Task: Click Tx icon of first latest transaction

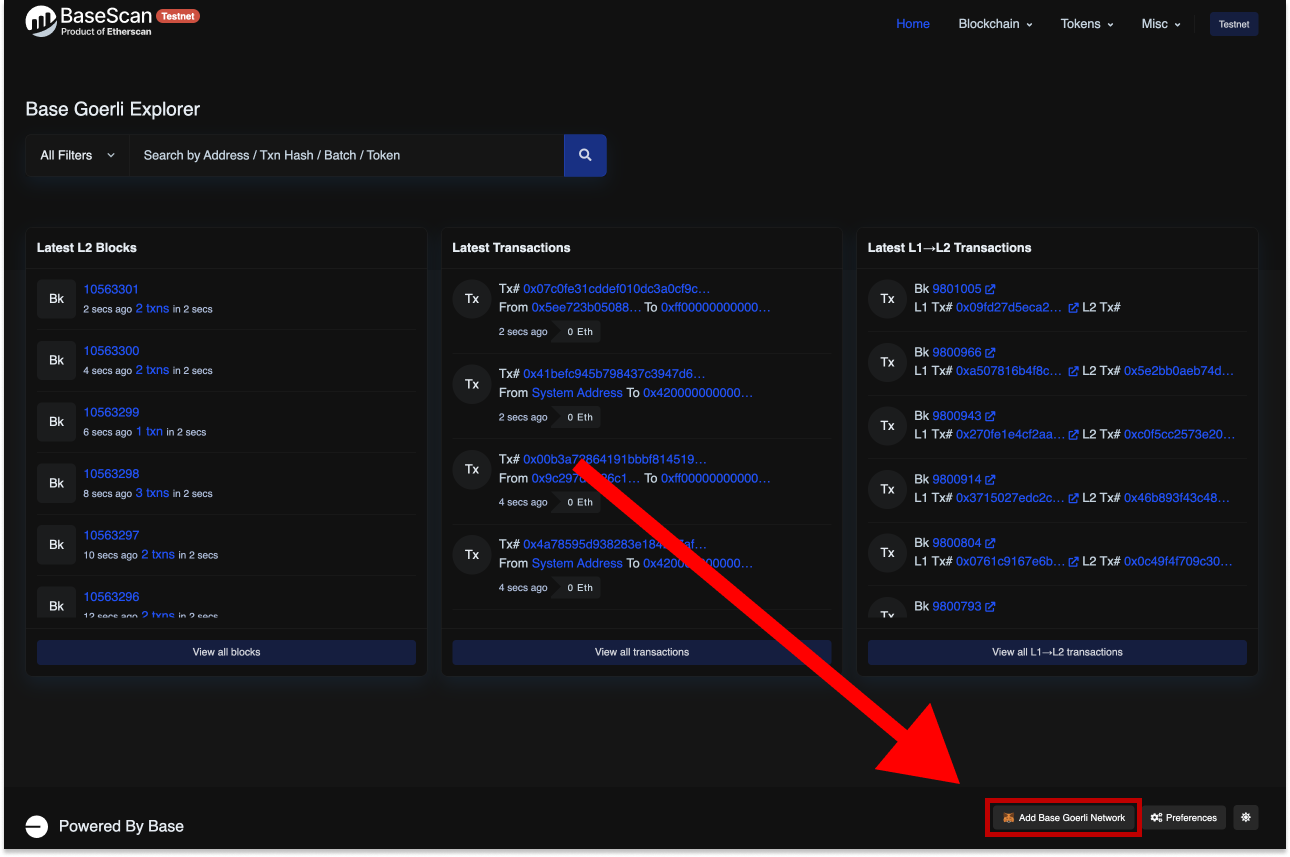Action: coord(472,299)
